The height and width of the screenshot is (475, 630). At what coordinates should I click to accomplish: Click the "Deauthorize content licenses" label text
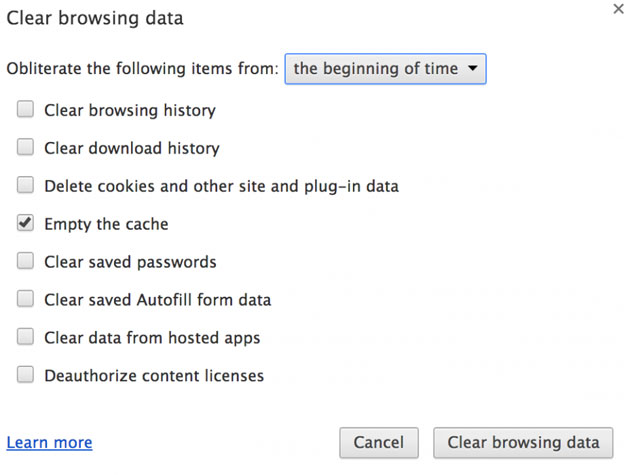pyautogui.click(x=154, y=376)
